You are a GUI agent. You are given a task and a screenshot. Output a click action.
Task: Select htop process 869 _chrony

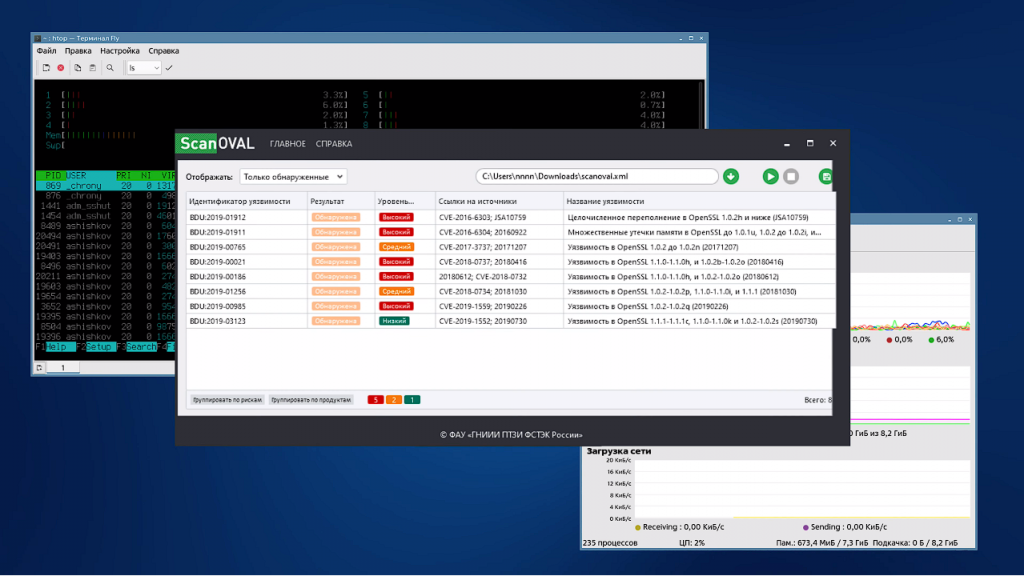point(105,185)
